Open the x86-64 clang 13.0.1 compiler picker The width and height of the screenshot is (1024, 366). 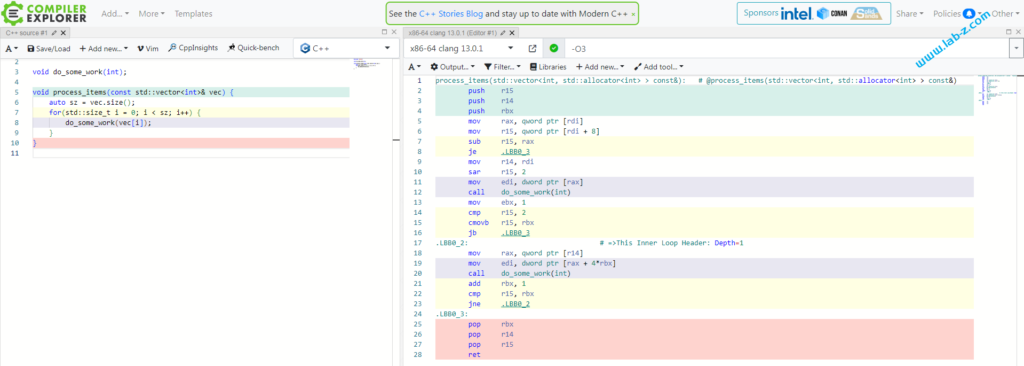click(x=463, y=48)
